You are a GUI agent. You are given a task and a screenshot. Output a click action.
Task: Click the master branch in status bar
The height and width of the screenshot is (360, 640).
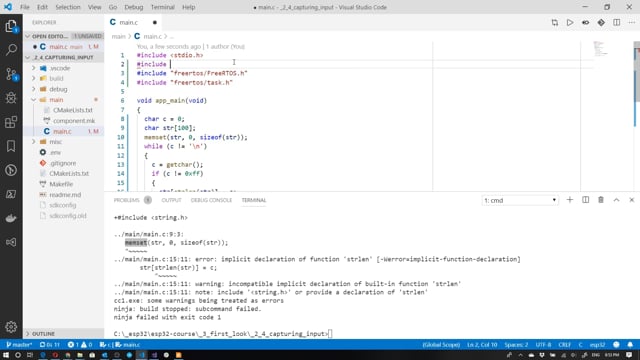click(x=19, y=344)
